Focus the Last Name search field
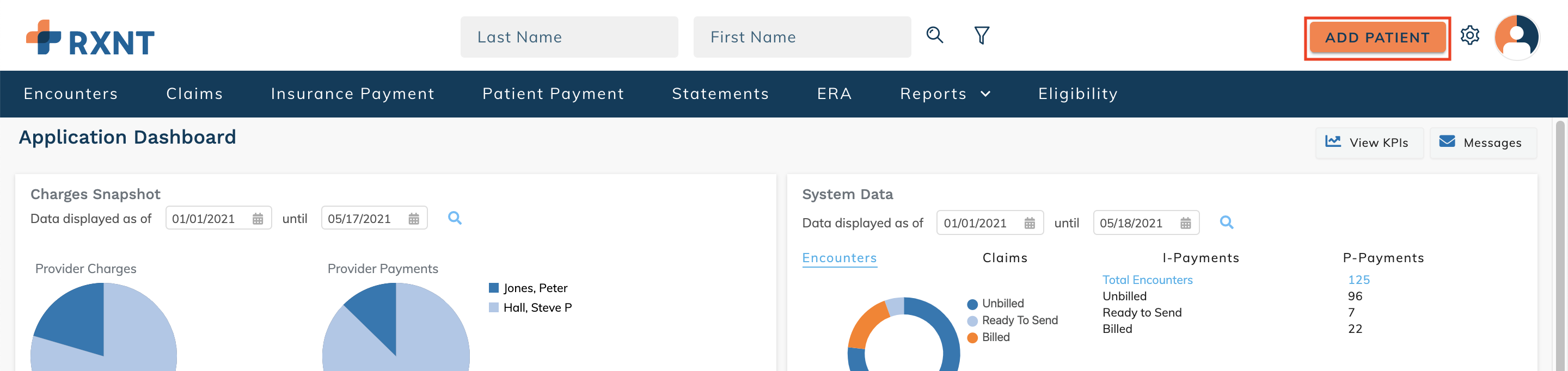Image resolution: width=1568 pixels, height=371 pixels. tap(569, 37)
